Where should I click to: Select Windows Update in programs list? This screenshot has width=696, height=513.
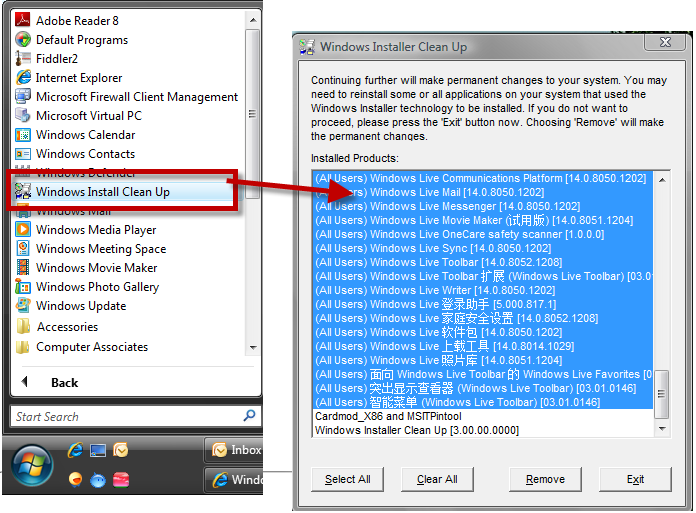pos(81,306)
